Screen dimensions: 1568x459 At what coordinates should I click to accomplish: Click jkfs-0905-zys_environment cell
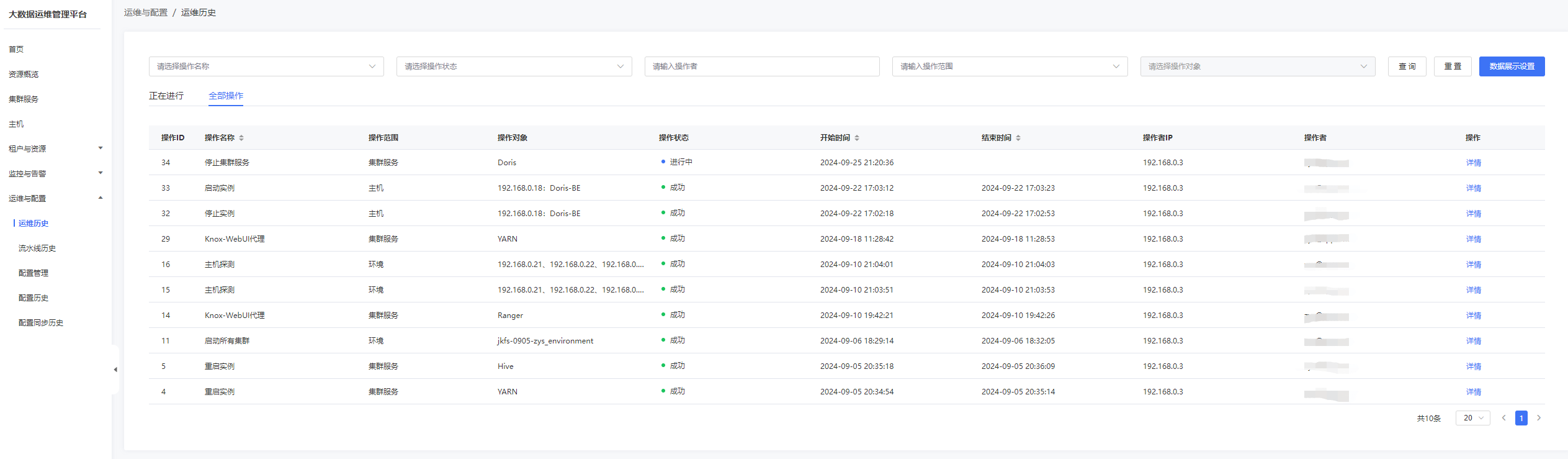(545, 341)
